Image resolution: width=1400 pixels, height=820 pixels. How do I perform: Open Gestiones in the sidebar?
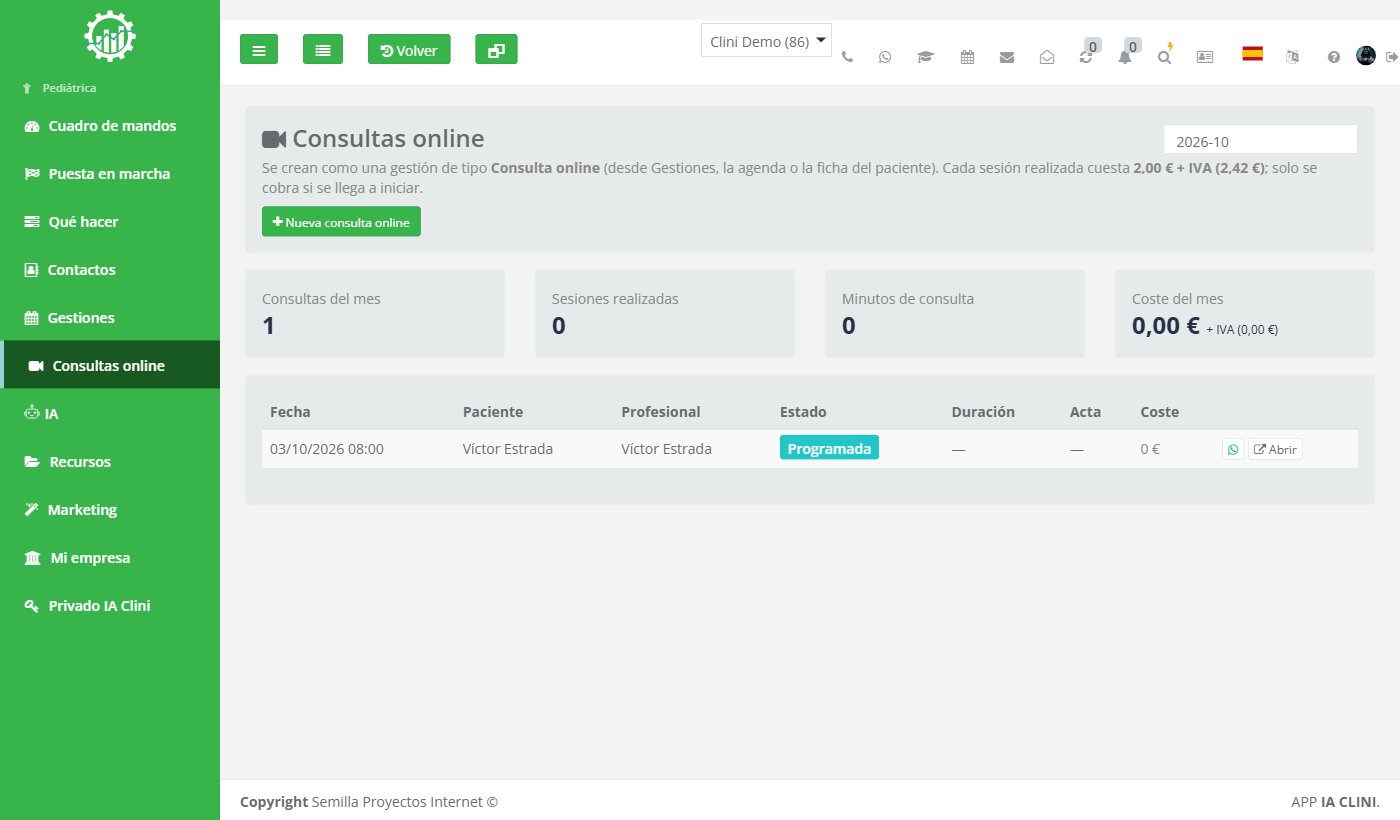(x=110, y=318)
